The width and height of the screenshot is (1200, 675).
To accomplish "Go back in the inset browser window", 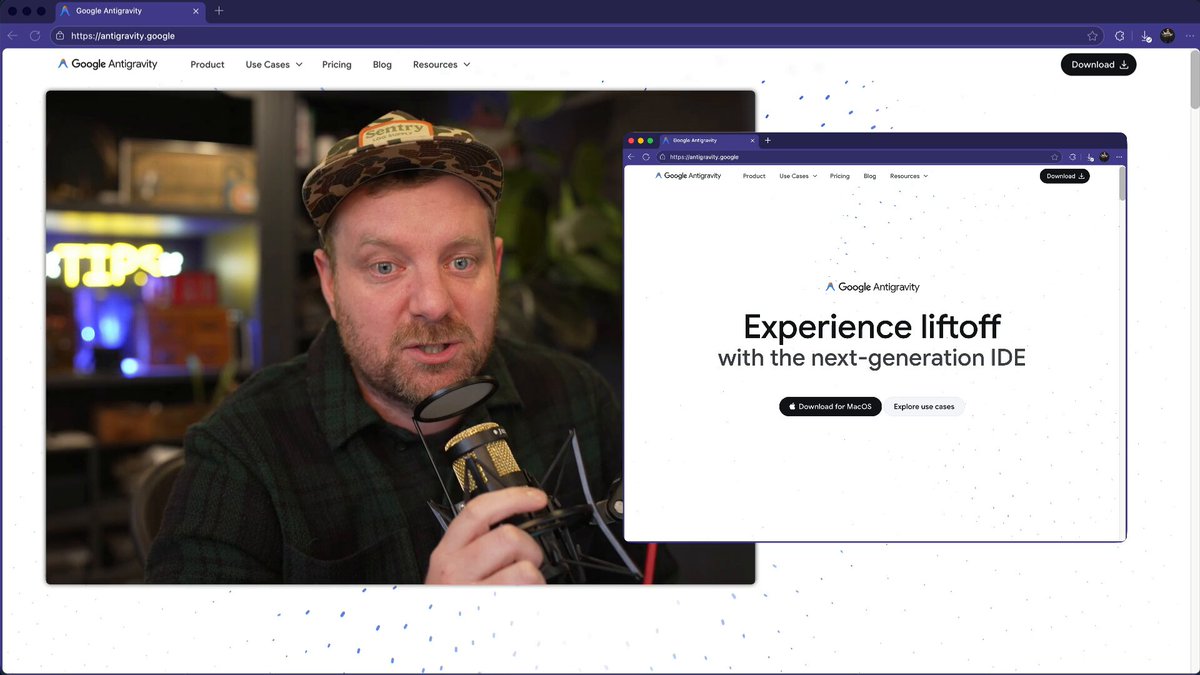I will click(631, 157).
